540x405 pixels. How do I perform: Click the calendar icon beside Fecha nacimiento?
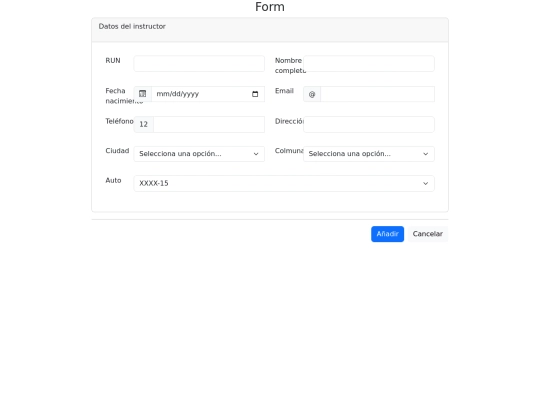click(143, 94)
